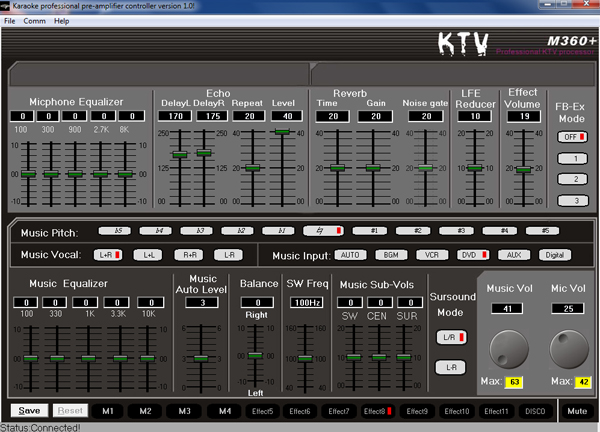
Task: Turn FB-Ex Mode to OFF
Action: (x=572, y=136)
